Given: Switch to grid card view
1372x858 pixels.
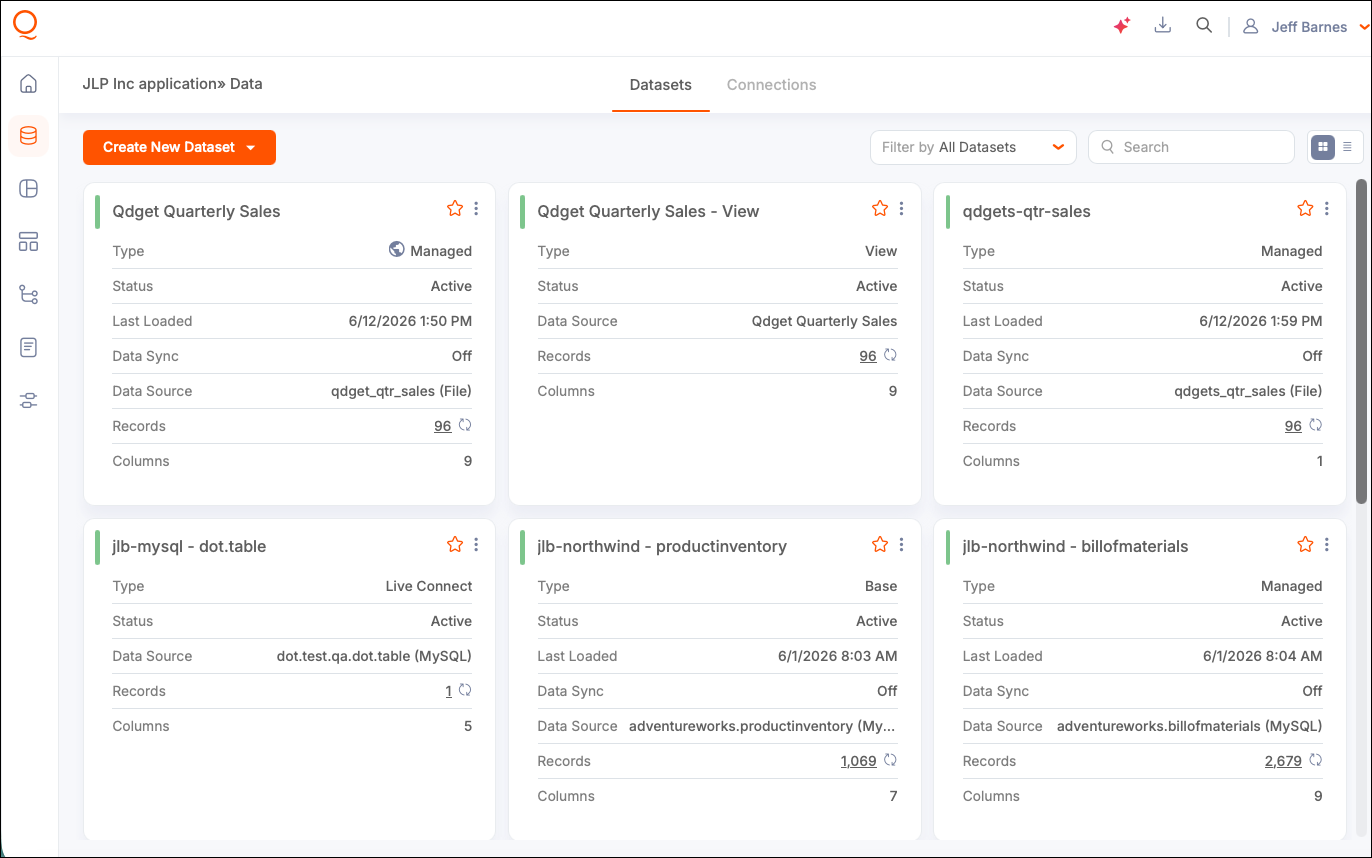Looking at the screenshot, I should (x=1323, y=147).
